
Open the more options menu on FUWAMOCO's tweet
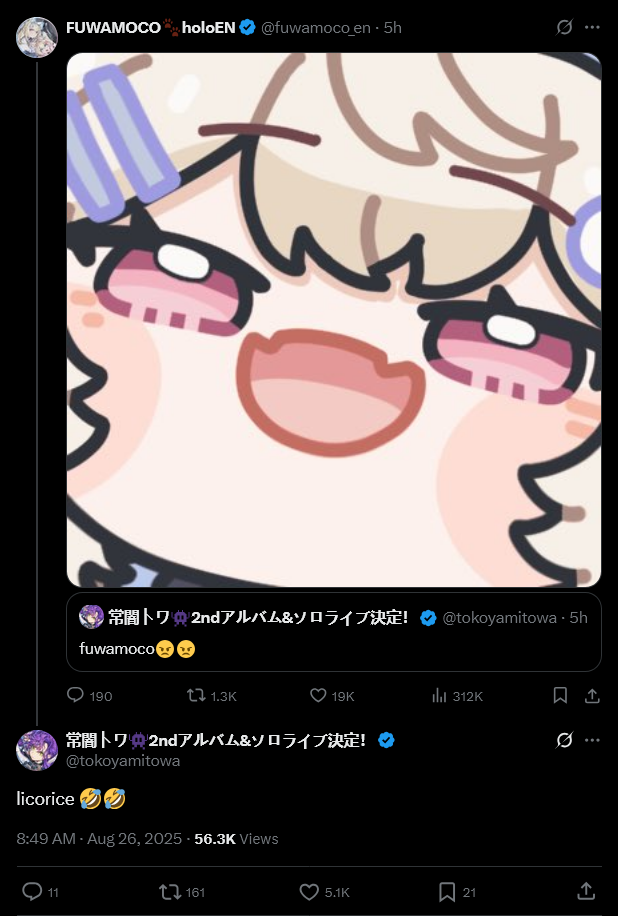(592, 27)
